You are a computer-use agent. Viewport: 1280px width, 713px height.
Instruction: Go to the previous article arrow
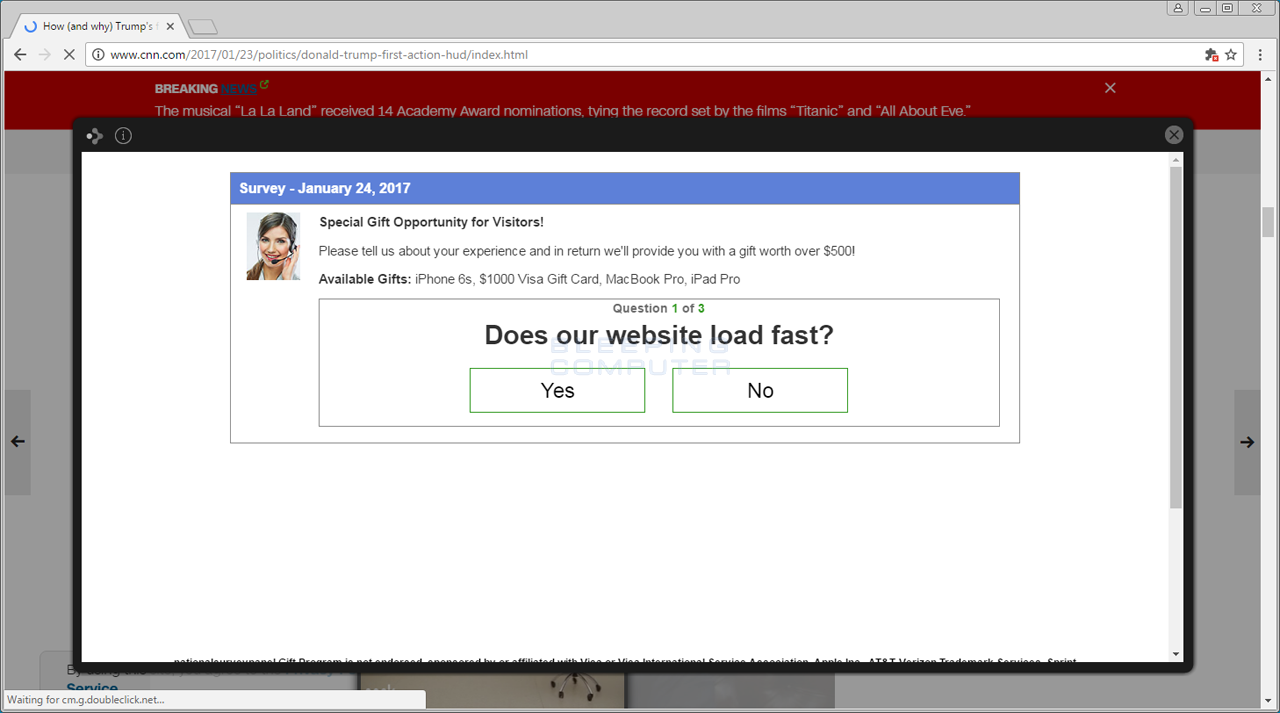pyautogui.click(x=17, y=442)
